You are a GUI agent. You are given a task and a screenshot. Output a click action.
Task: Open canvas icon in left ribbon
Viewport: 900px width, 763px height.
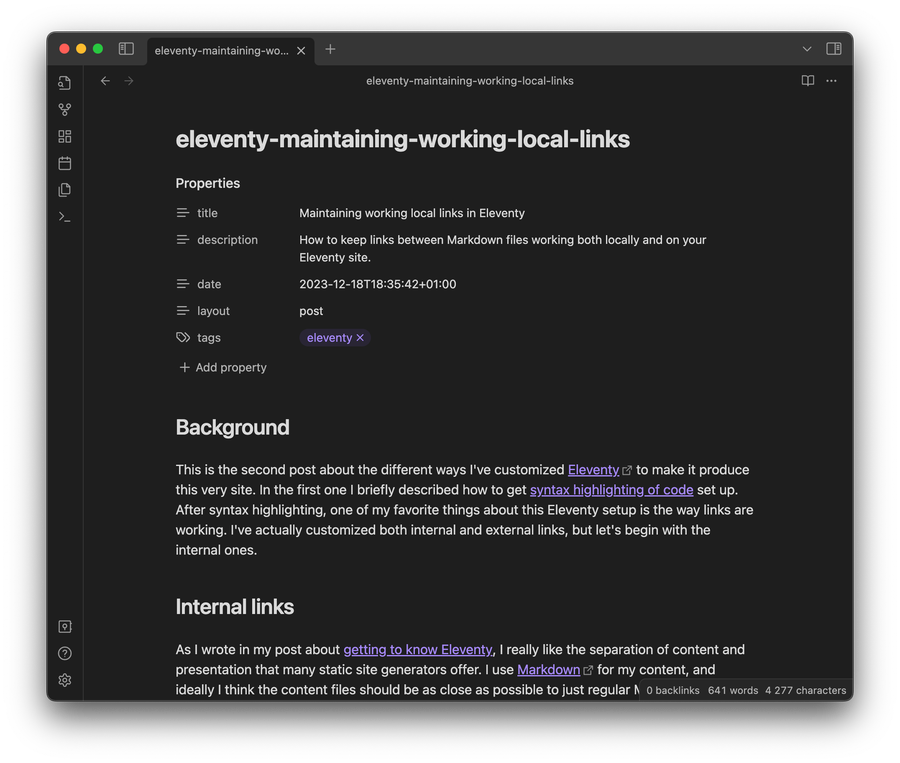click(x=65, y=136)
